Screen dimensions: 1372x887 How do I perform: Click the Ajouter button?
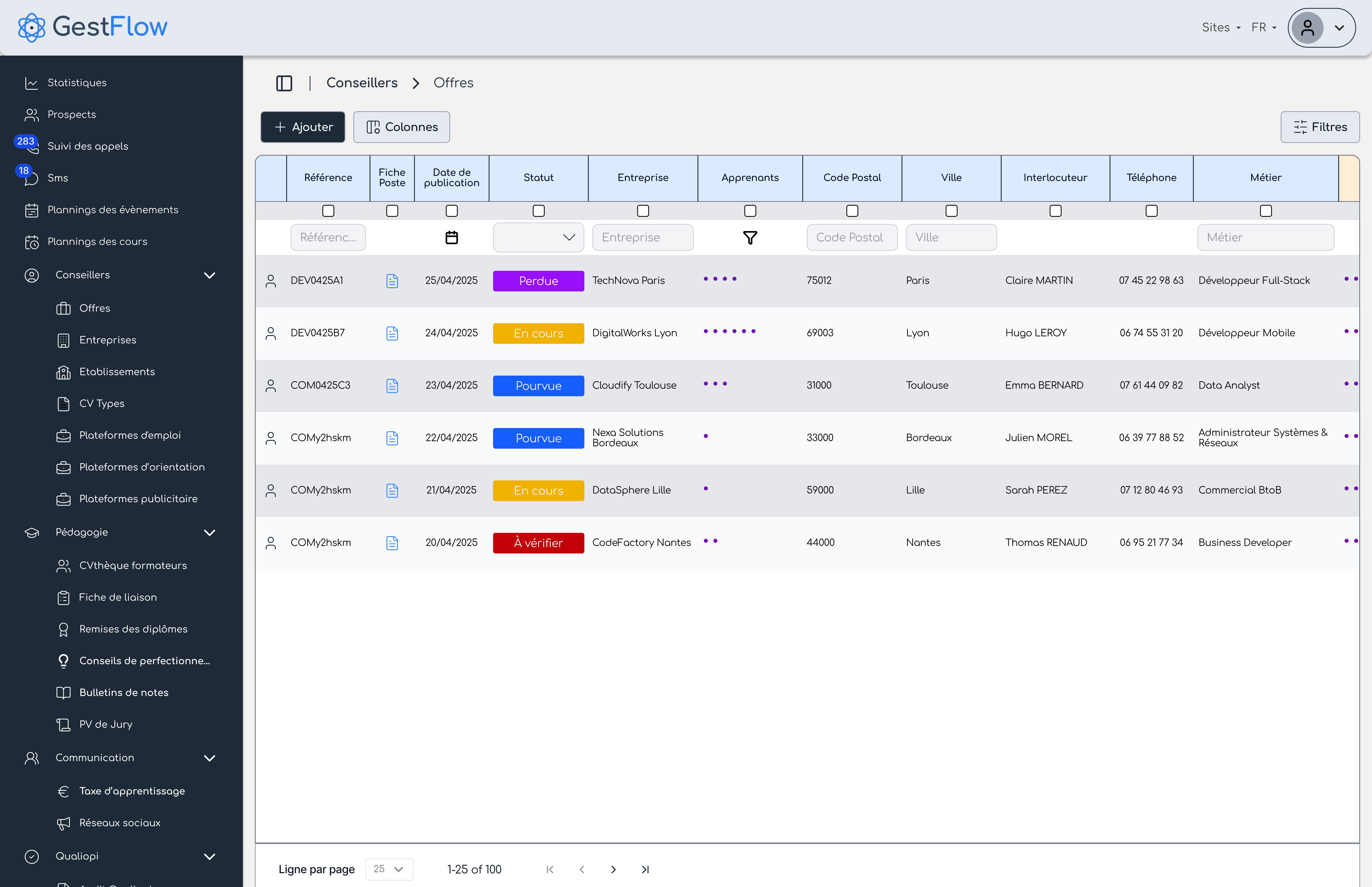(x=303, y=127)
